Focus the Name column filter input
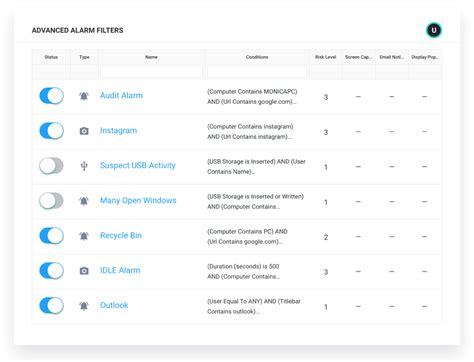 pyautogui.click(x=151, y=72)
